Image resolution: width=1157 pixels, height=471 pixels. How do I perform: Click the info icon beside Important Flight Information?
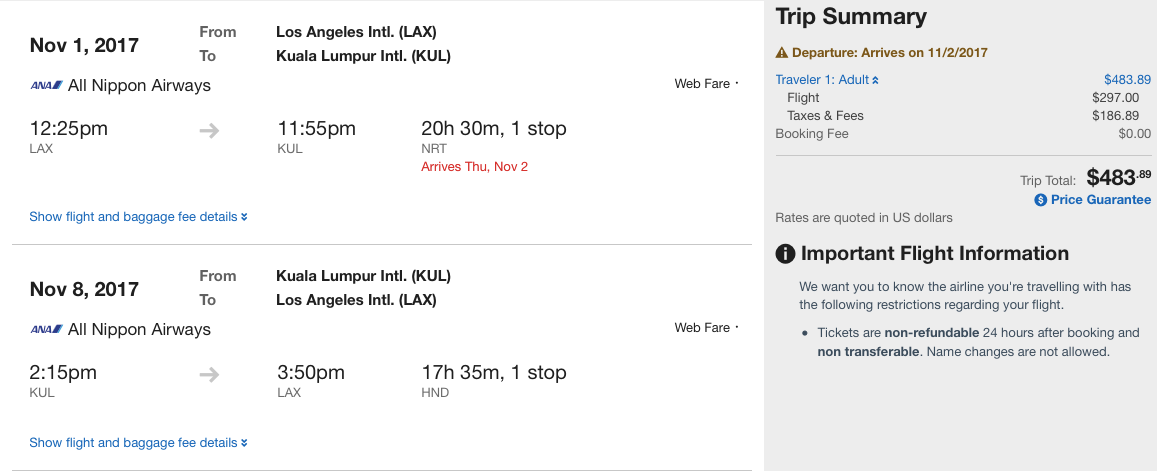(786, 254)
